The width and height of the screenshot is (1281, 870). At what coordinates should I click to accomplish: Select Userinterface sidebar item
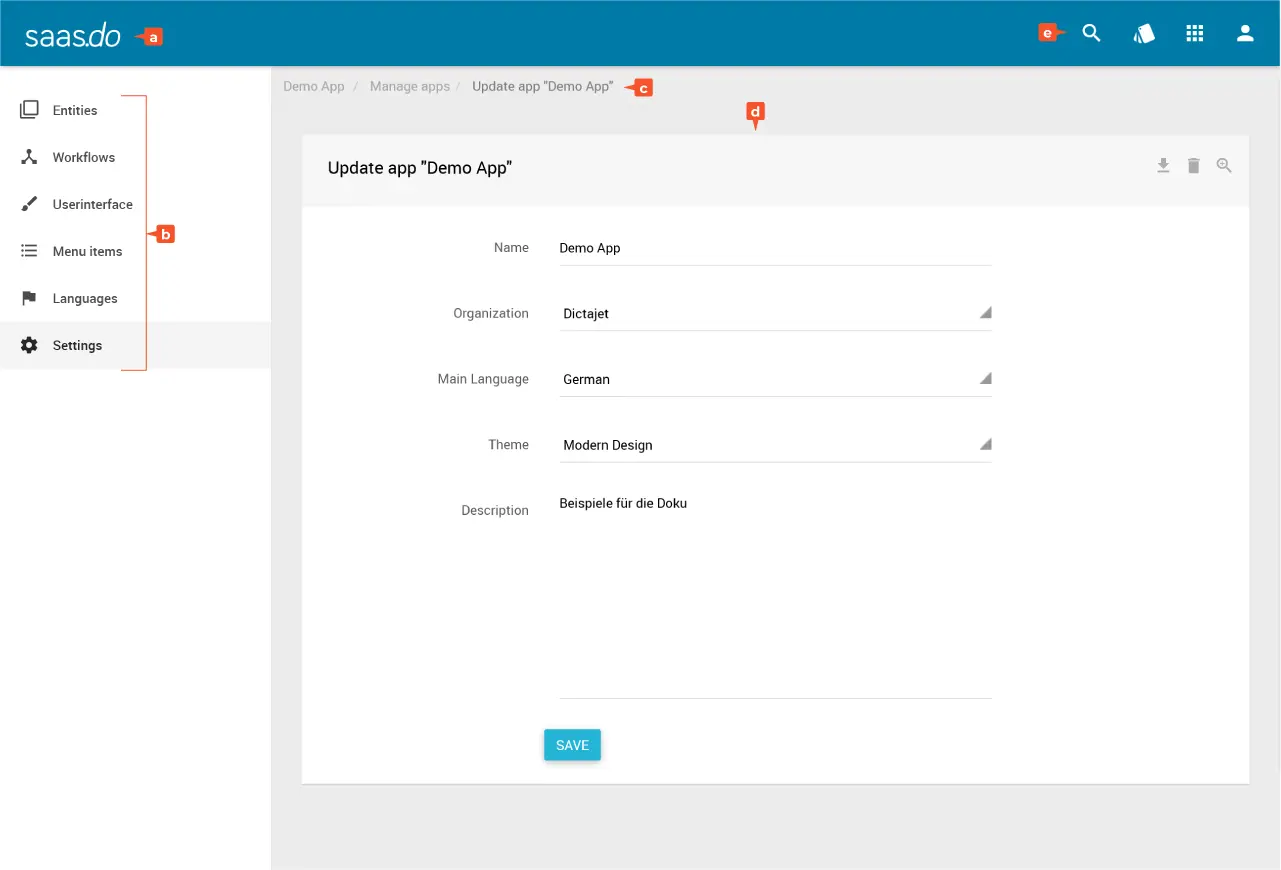pyautogui.click(x=92, y=204)
